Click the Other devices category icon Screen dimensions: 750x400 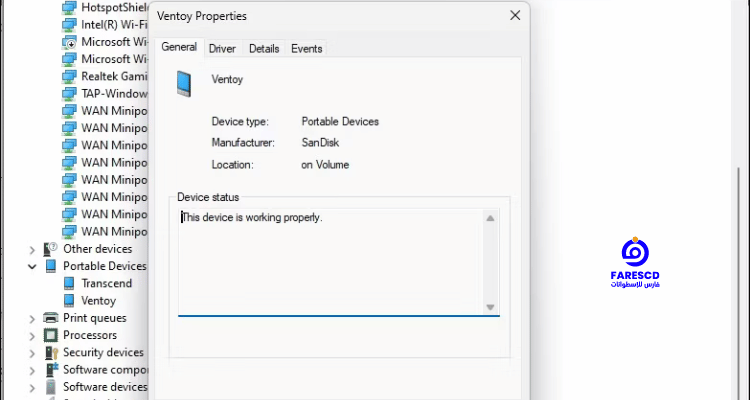click(50, 249)
